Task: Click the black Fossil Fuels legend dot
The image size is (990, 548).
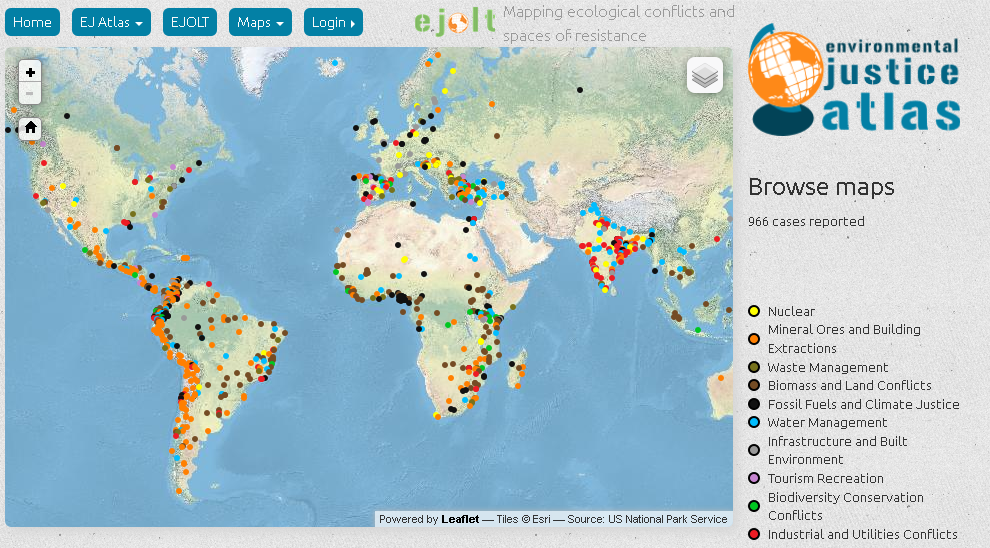Action: click(754, 404)
